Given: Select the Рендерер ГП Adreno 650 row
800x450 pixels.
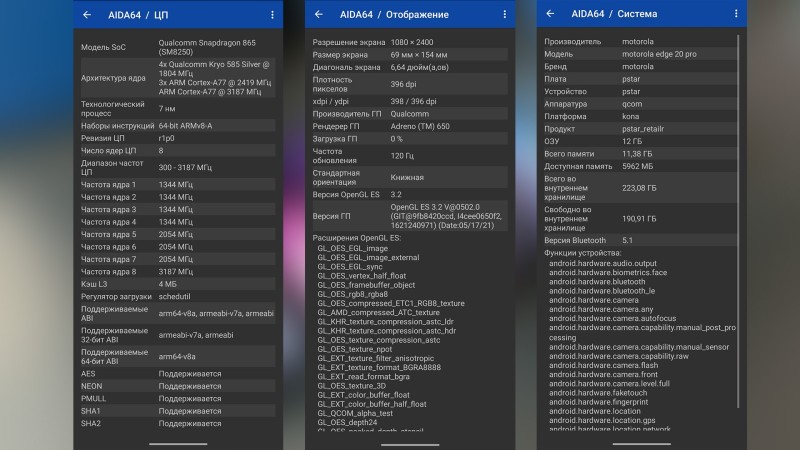Looking at the screenshot, I should pyautogui.click(x=410, y=127).
